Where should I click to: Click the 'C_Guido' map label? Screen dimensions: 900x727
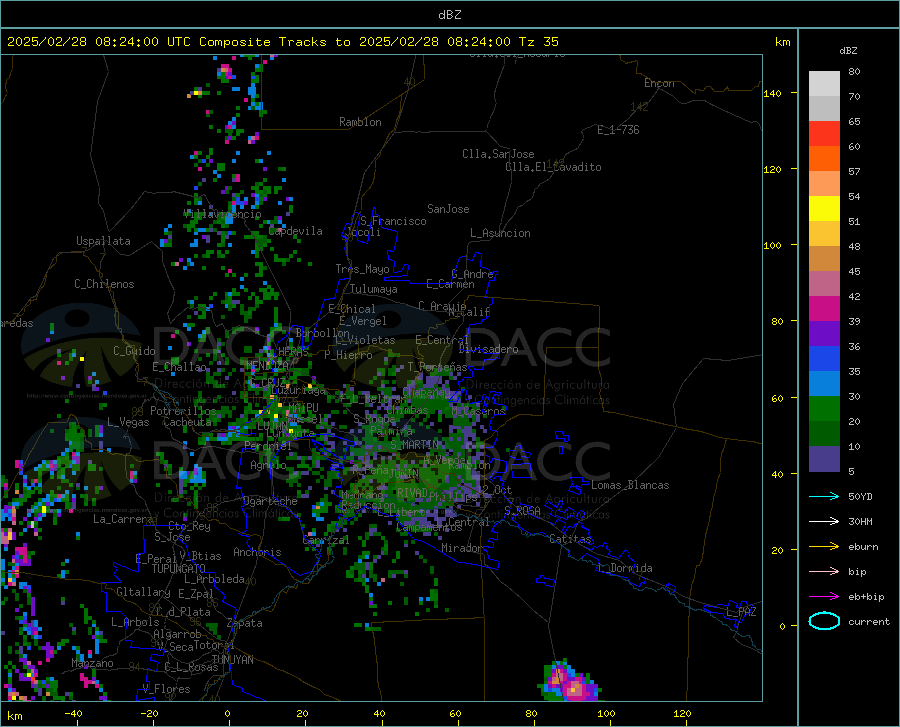pyautogui.click(x=134, y=351)
